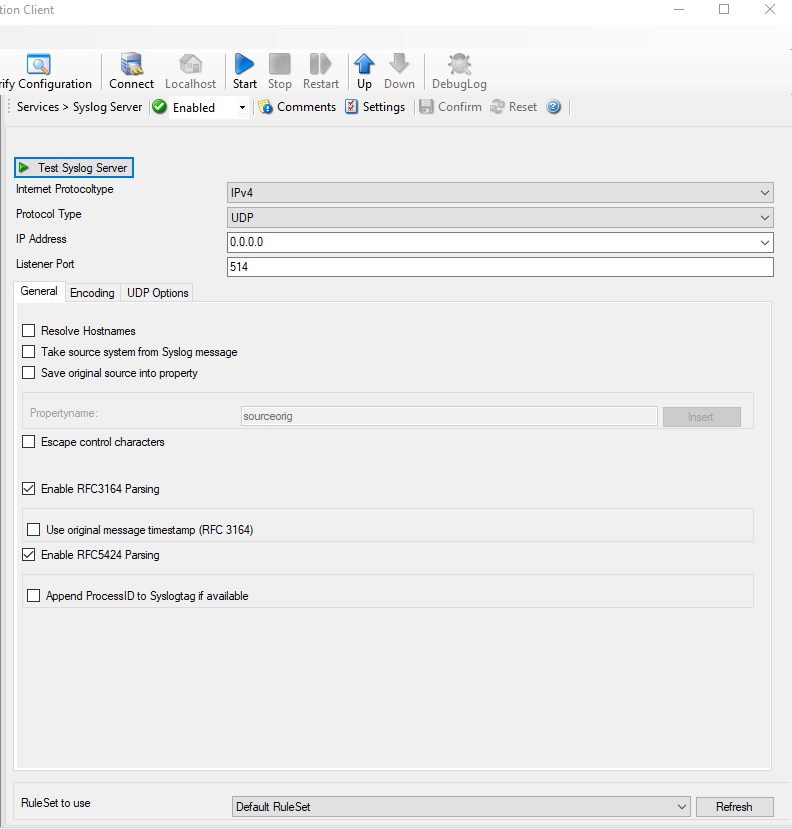Click the Test Syslog Server button
792x829 pixels.
pos(73,168)
